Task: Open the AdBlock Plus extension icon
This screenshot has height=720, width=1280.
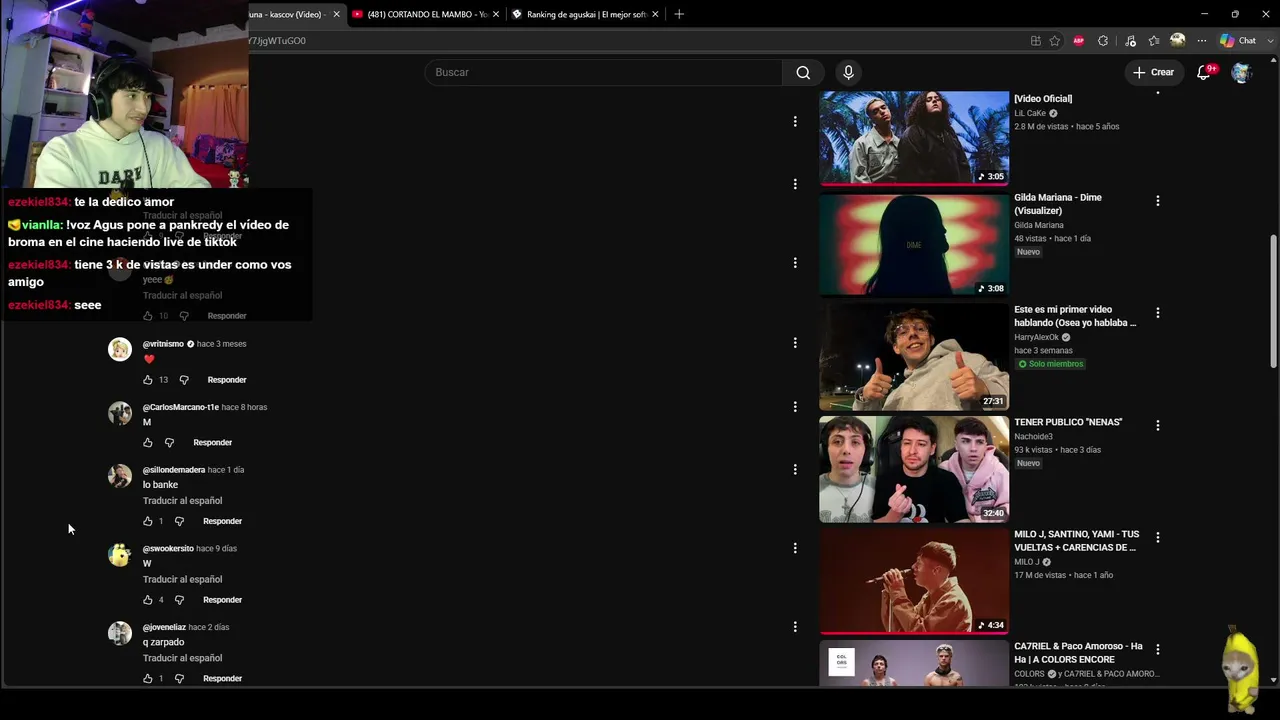Action: pyautogui.click(x=1078, y=41)
